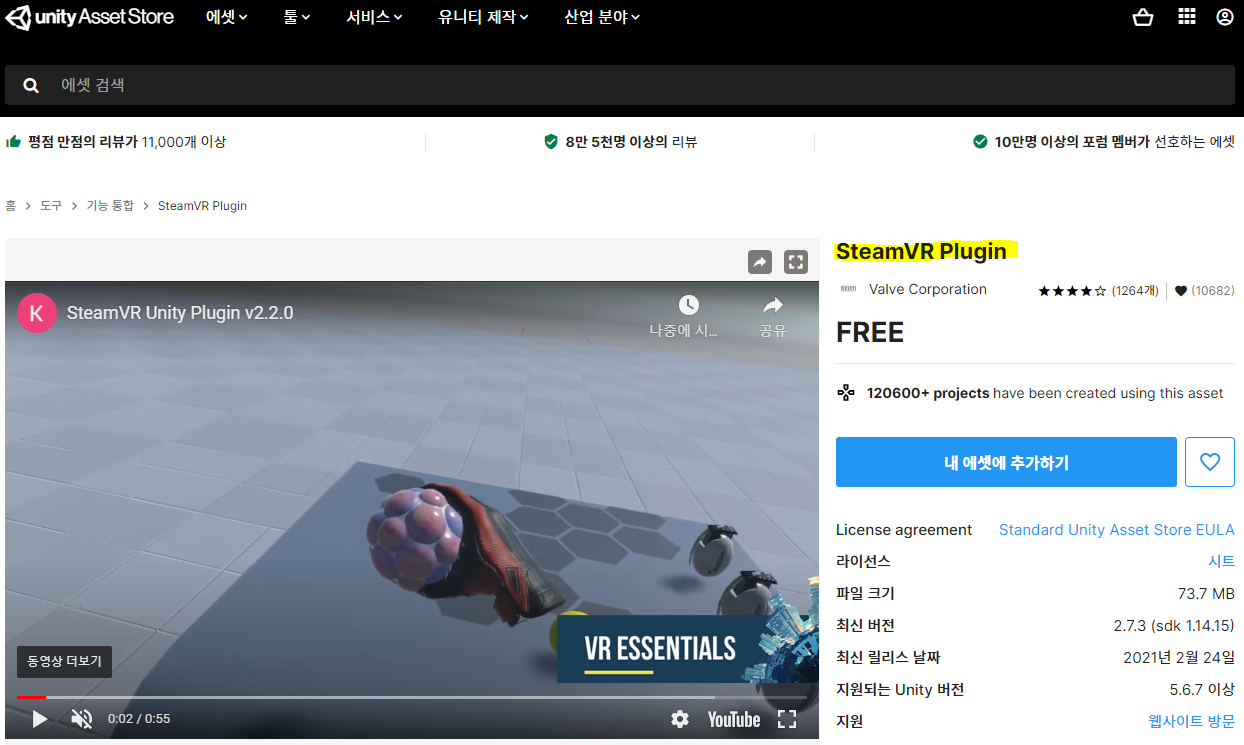Image resolution: width=1244 pixels, height=745 pixels.
Task: Click the fullscreen gallery icon above video
Action: point(795,262)
